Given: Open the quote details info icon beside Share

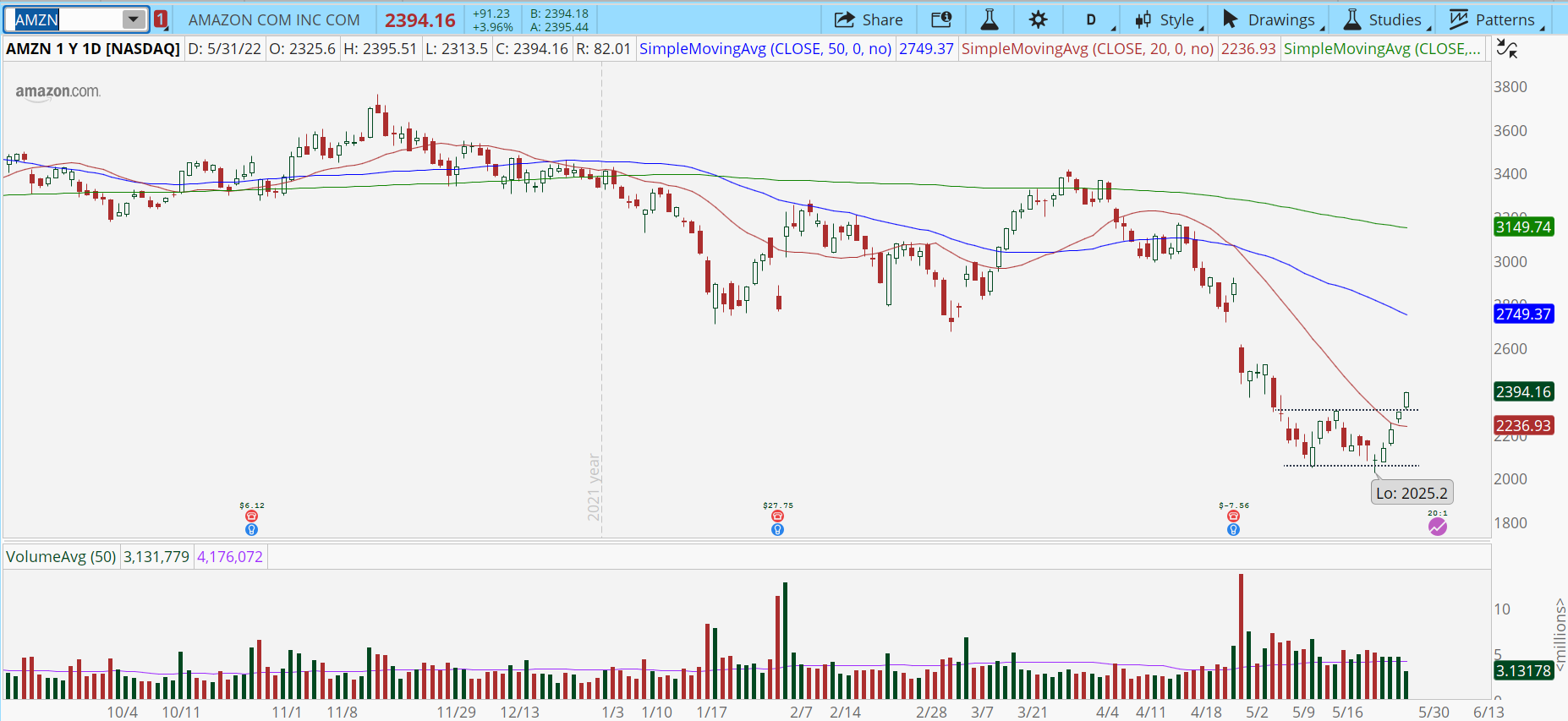Looking at the screenshot, I should pos(941,19).
